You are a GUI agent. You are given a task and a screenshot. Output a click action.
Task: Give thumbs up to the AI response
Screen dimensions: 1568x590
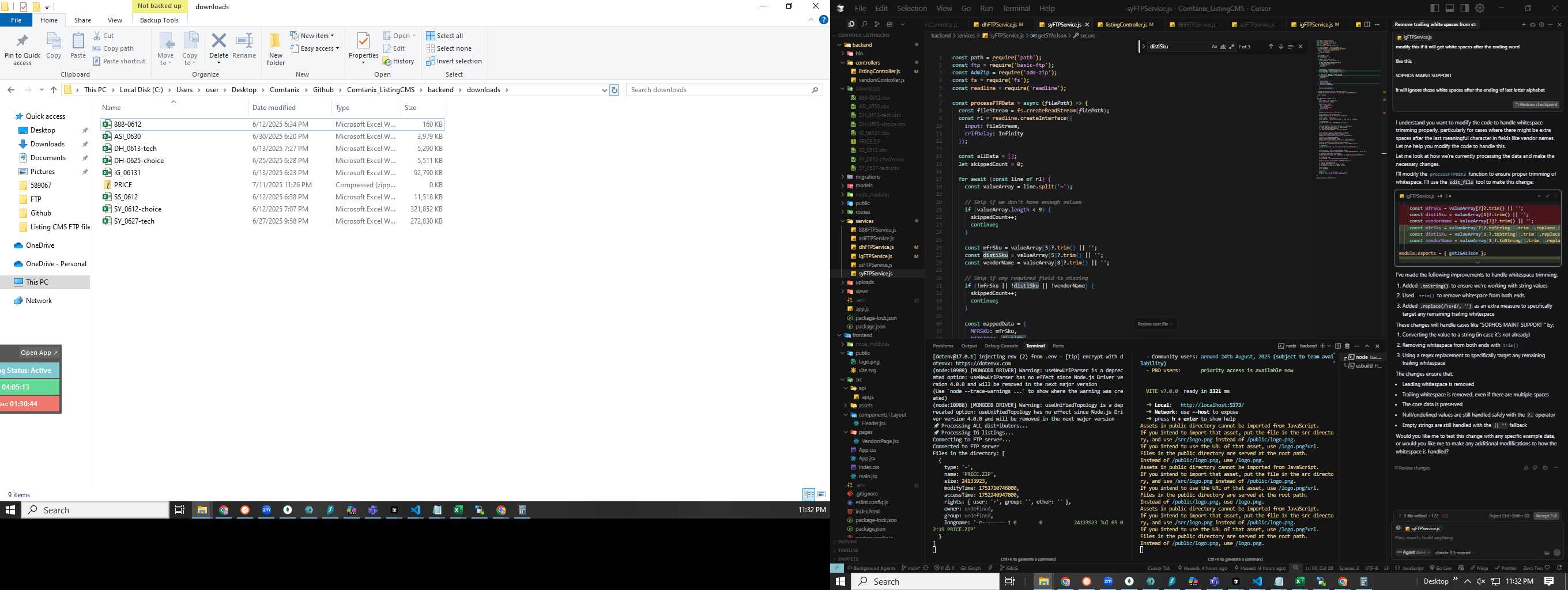1526,468
